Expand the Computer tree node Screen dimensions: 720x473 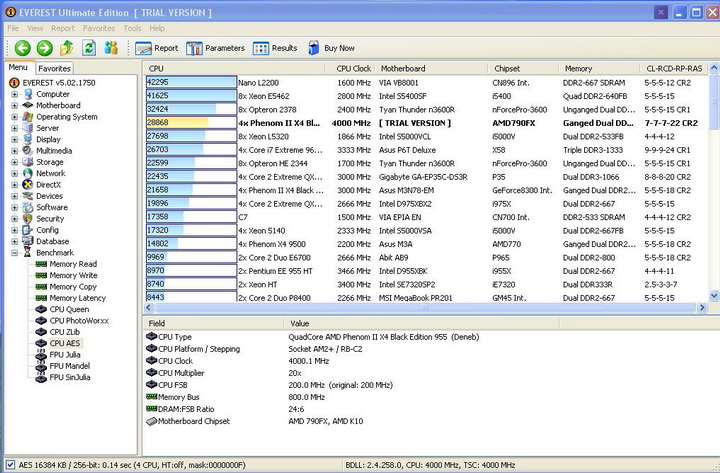click(15, 94)
